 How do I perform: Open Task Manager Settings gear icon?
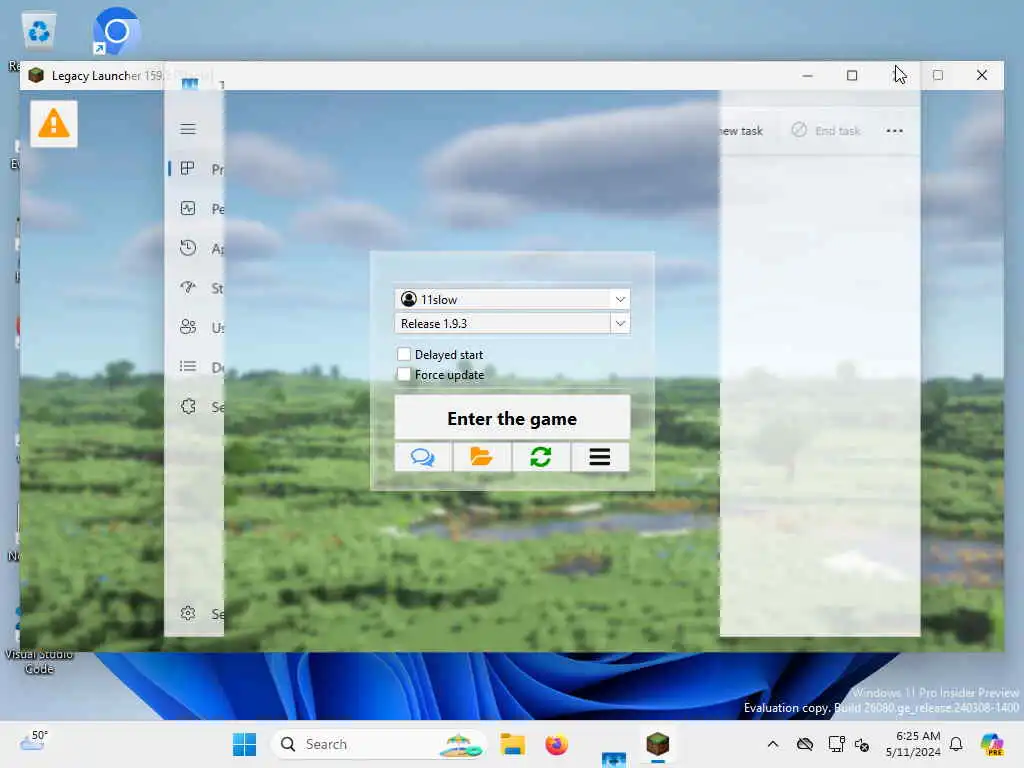tap(188, 613)
